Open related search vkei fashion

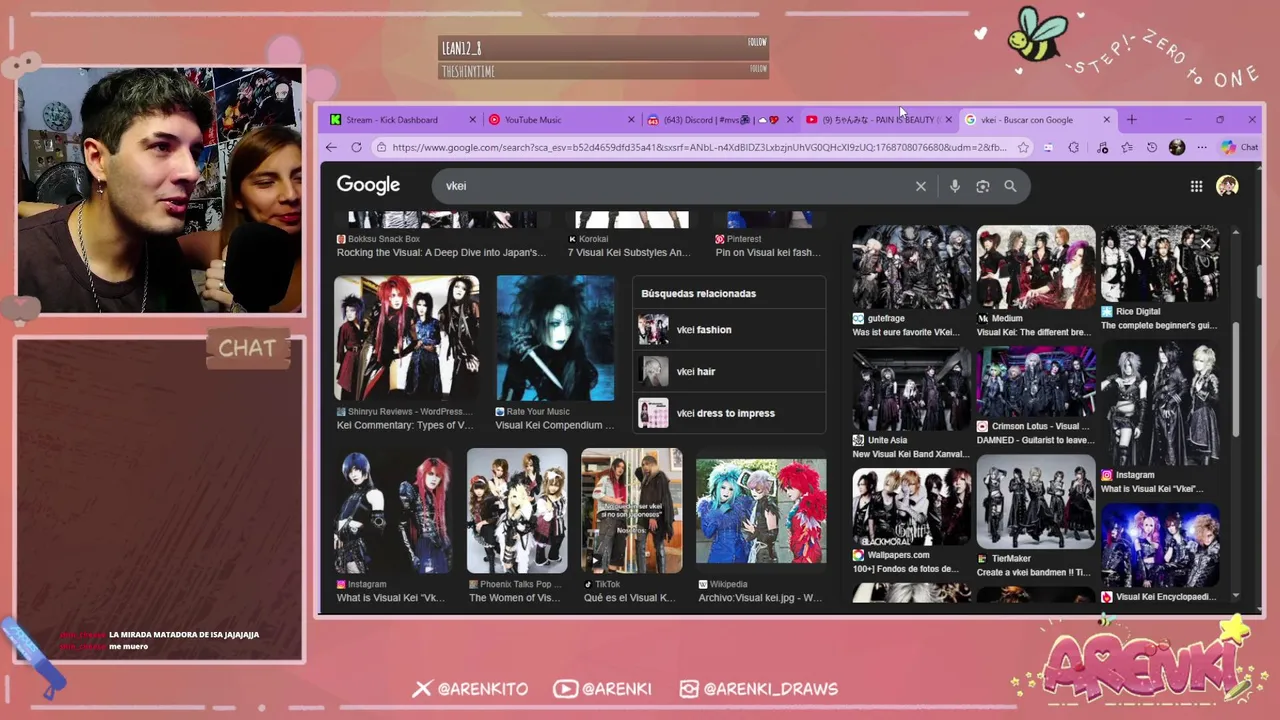click(730, 330)
